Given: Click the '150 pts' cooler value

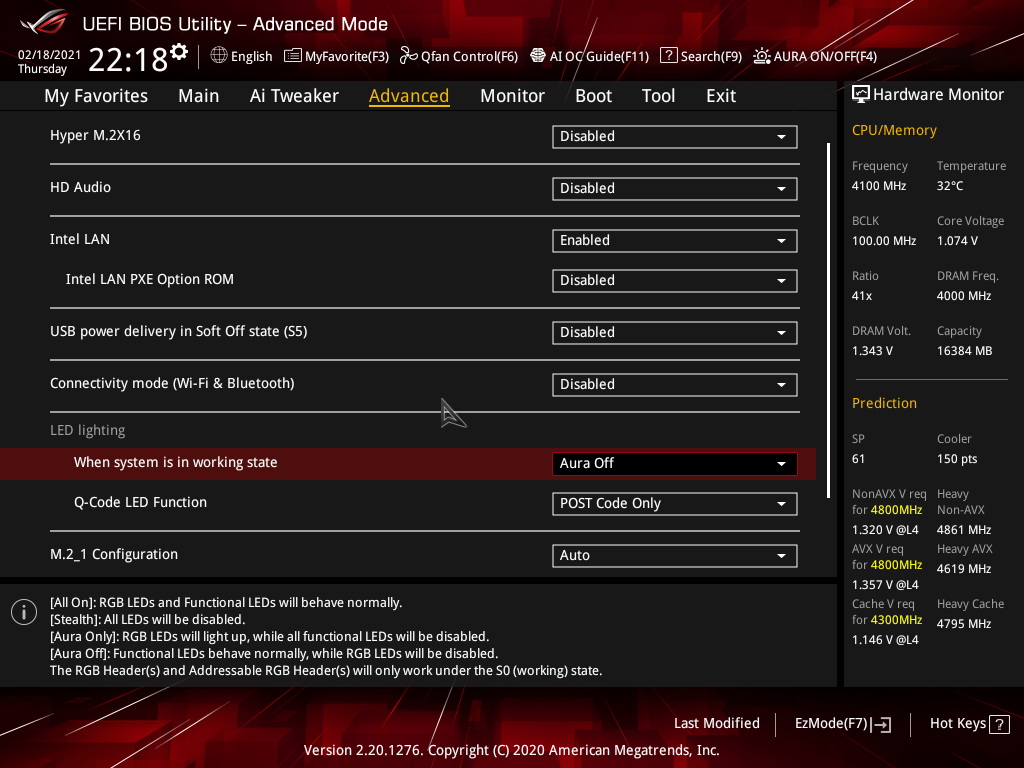Looking at the screenshot, I should point(957,459).
